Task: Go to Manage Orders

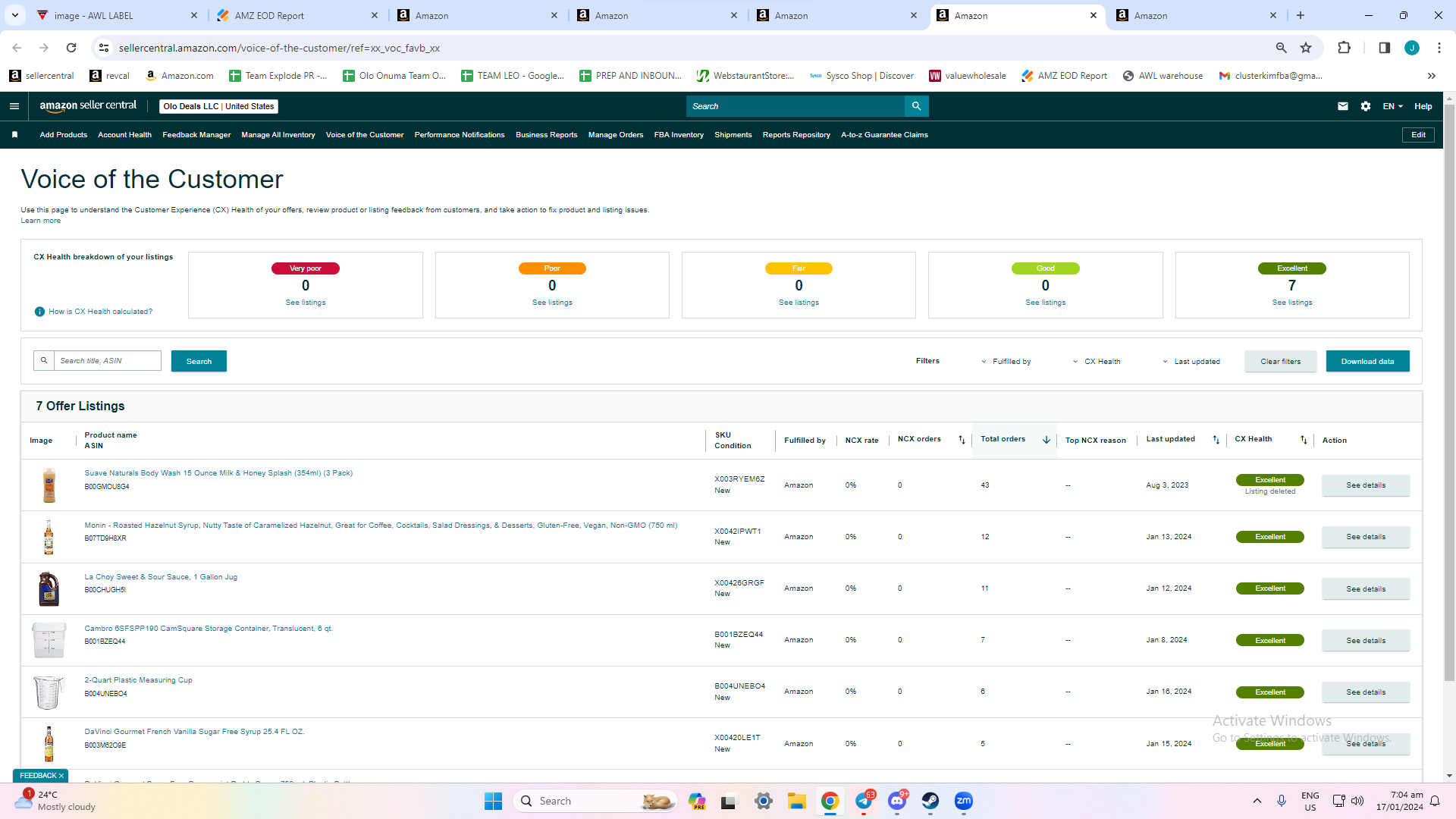Action: click(616, 135)
